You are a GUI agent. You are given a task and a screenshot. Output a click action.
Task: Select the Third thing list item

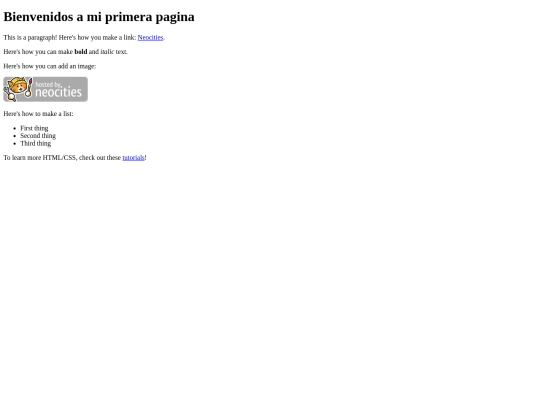(x=35, y=143)
